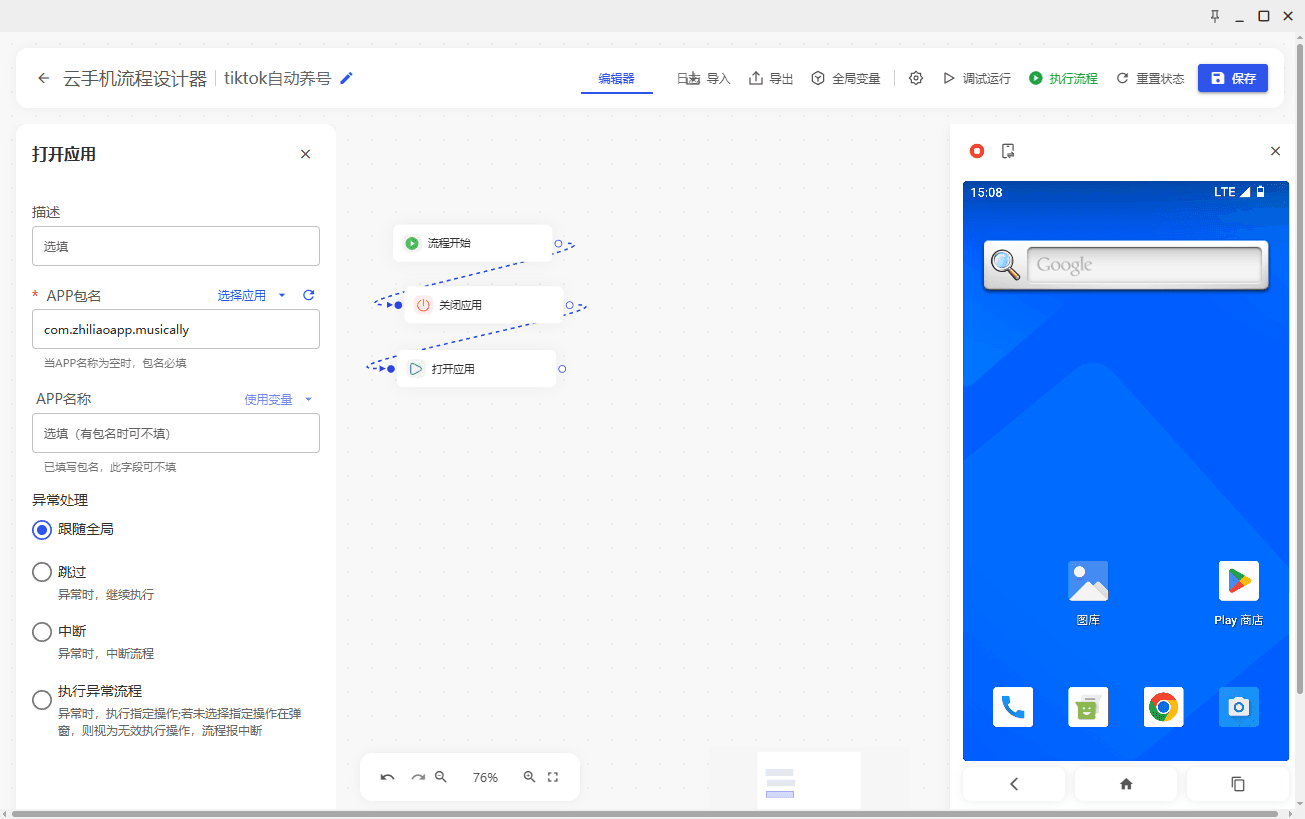Switch to the 编辑器 tab
Viewport: 1305px width, 819px height.
pyautogui.click(x=617, y=78)
